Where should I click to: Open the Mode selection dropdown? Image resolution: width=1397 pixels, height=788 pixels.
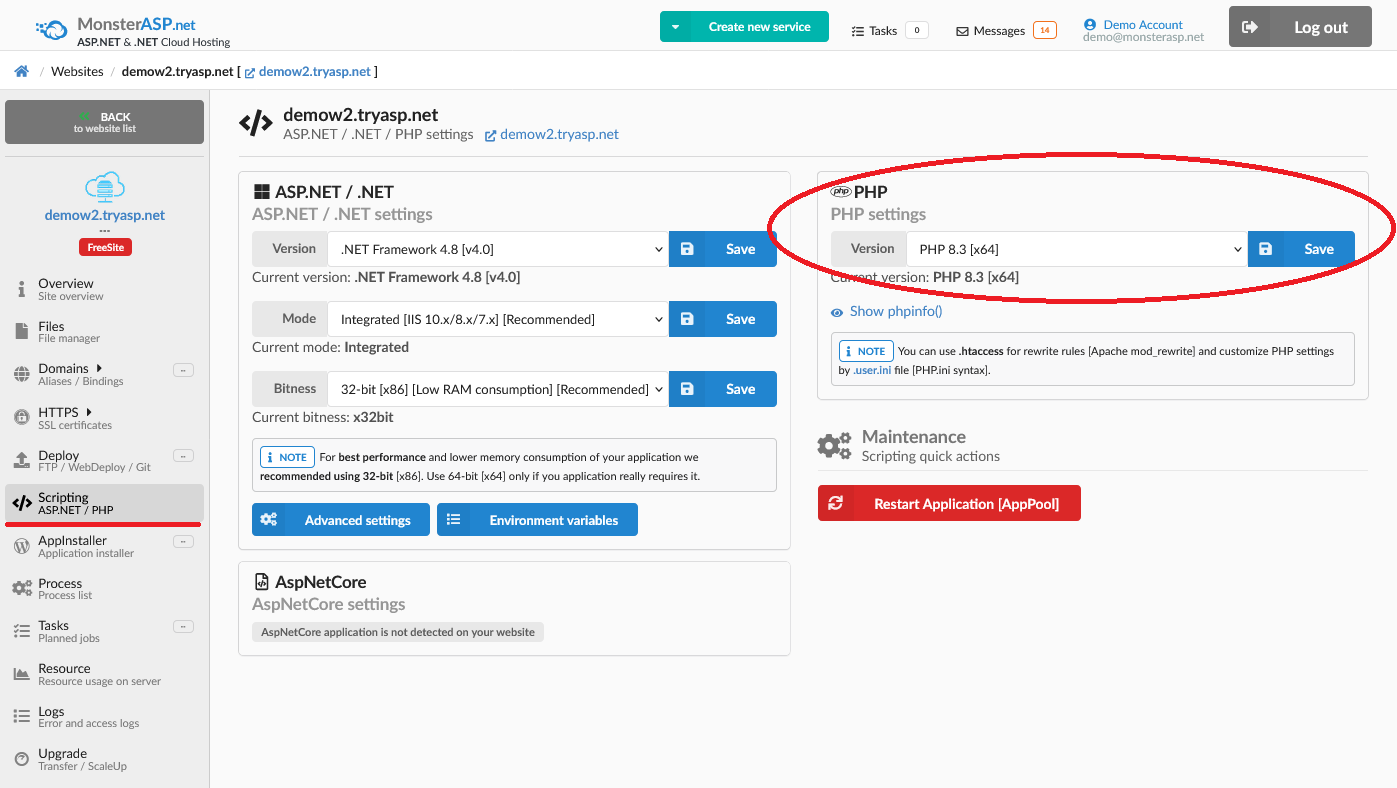[x=497, y=319]
